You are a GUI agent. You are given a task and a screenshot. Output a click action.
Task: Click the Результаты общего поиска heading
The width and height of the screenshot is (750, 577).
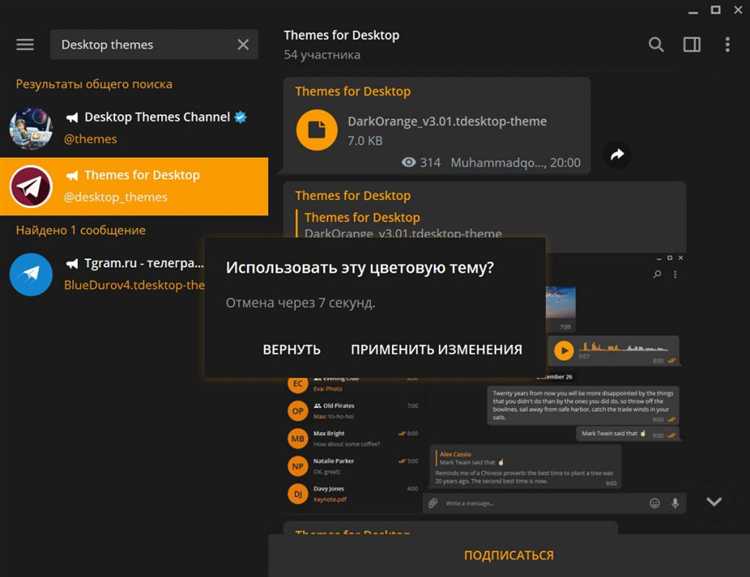pos(94,84)
